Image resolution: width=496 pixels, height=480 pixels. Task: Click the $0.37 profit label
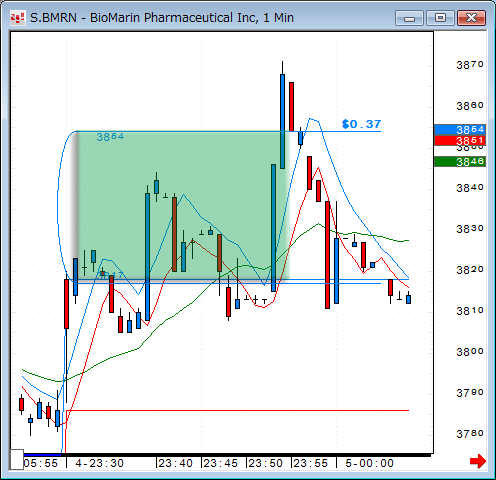point(361,124)
